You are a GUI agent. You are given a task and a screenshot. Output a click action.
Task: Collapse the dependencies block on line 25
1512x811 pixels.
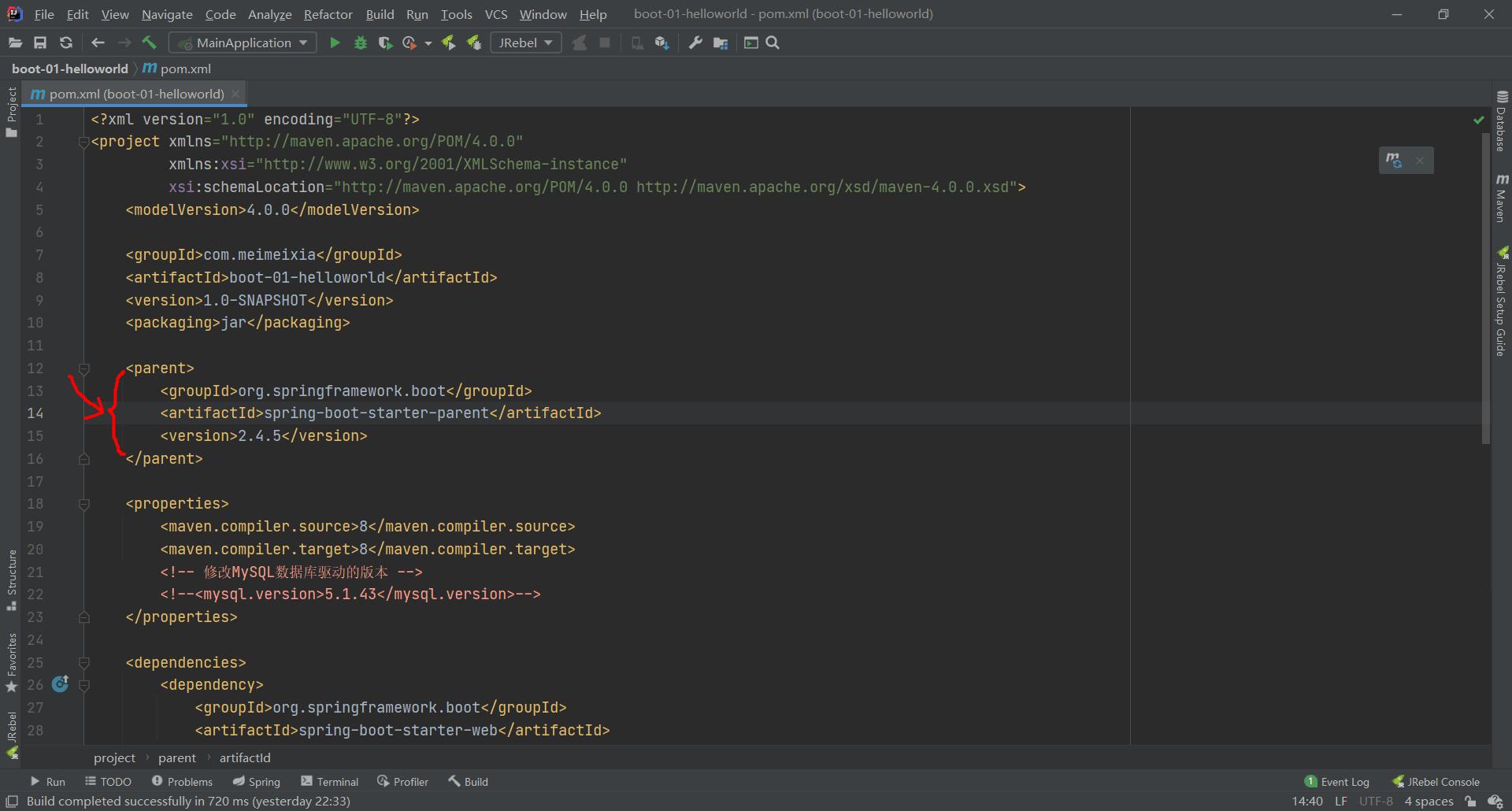(x=83, y=663)
